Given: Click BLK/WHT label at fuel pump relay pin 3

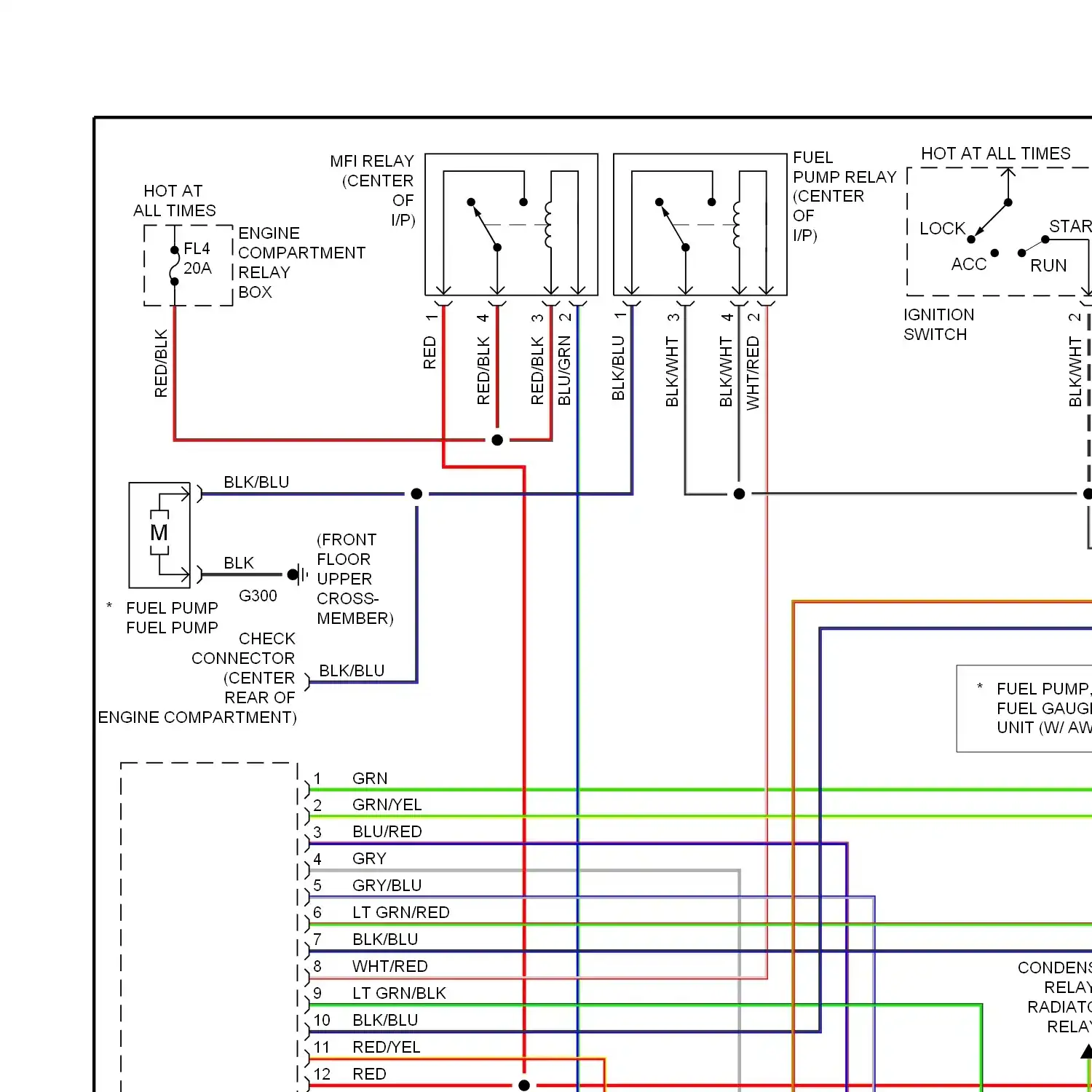Looking at the screenshot, I should click(672, 371).
